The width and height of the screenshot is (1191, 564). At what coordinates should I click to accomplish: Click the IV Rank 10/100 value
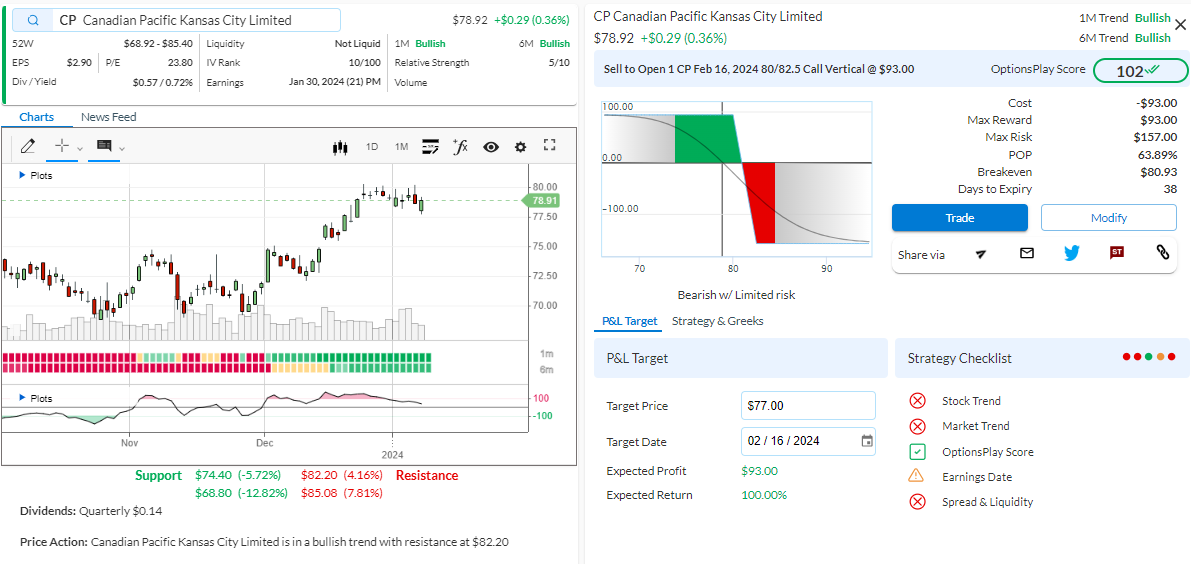365,63
